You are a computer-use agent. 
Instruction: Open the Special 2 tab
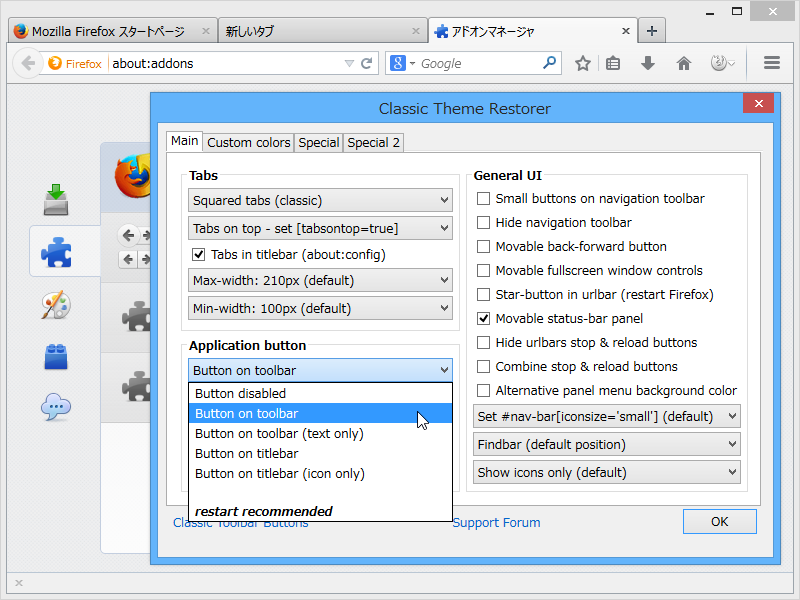coord(373,142)
